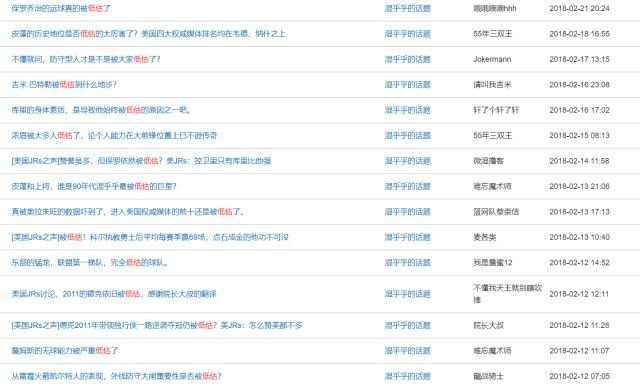Open the thread starting with '真被奥拉朱旺的数据吓到了'

pos(128,212)
